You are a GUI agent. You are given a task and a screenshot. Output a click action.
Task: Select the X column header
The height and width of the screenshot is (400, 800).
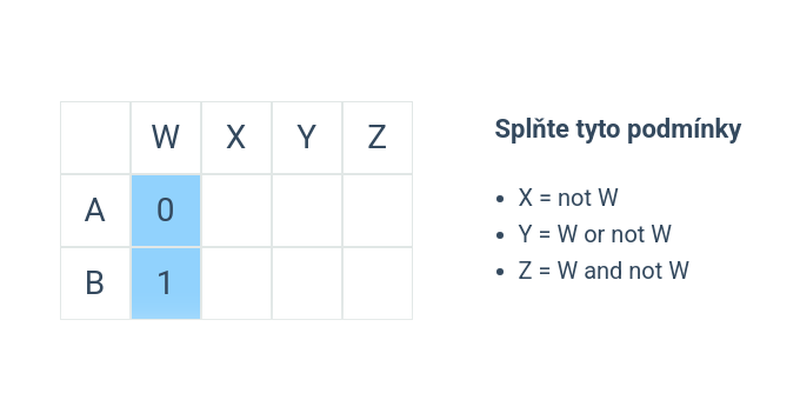pos(236,137)
